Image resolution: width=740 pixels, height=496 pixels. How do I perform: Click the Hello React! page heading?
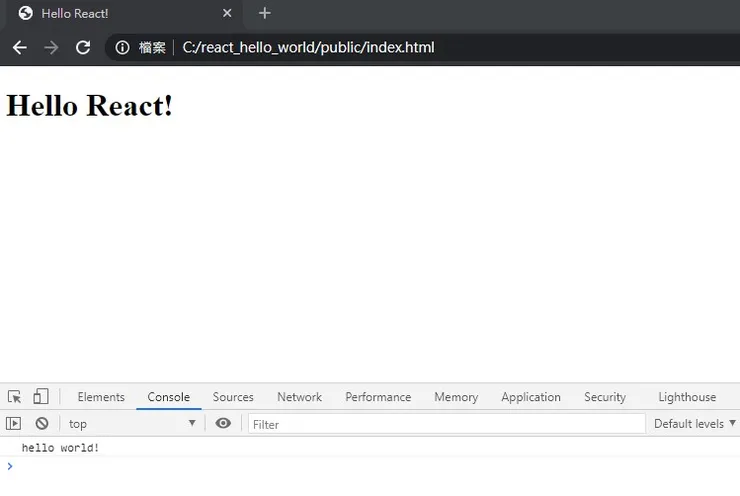point(89,105)
